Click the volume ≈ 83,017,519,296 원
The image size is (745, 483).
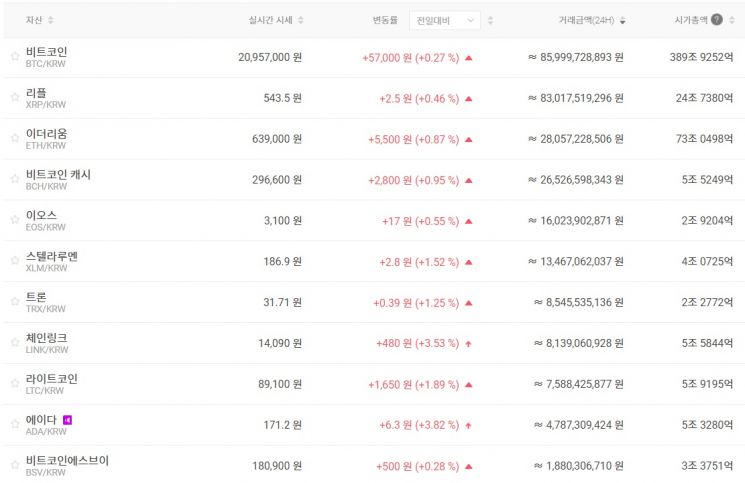pyautogui.click(x=576, y=98)
